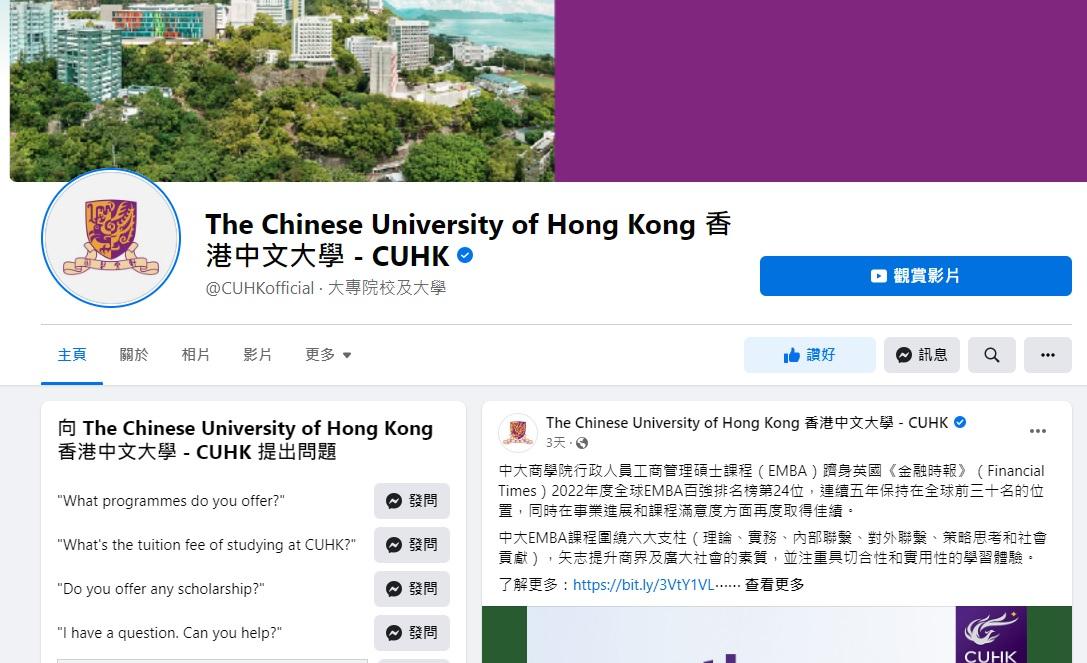Expand the 更多 tab dropdown
1087x663 pixels.
pyautogui.click(x=328, y=355)
